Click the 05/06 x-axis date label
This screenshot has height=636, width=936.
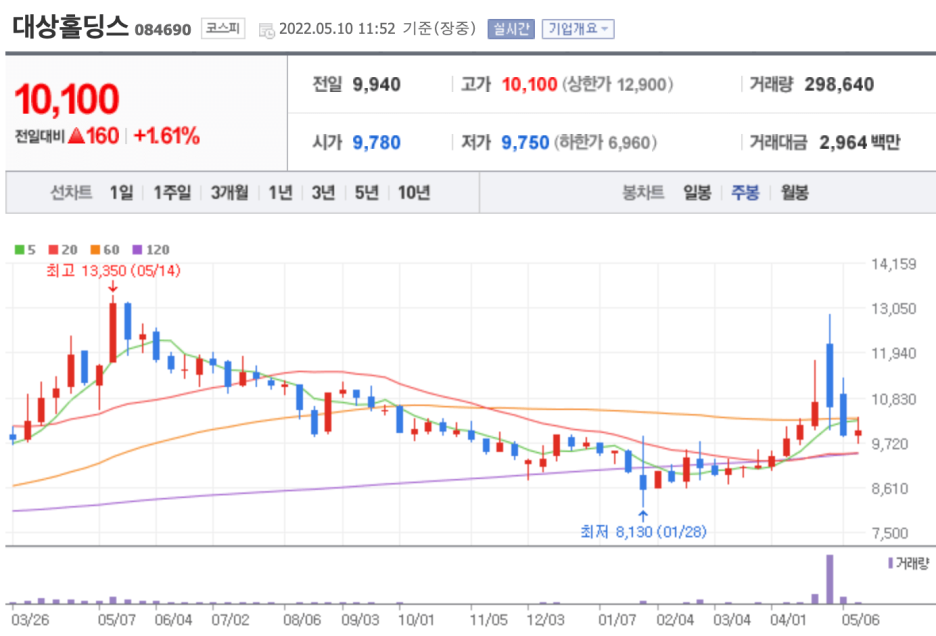pos(860,620)
